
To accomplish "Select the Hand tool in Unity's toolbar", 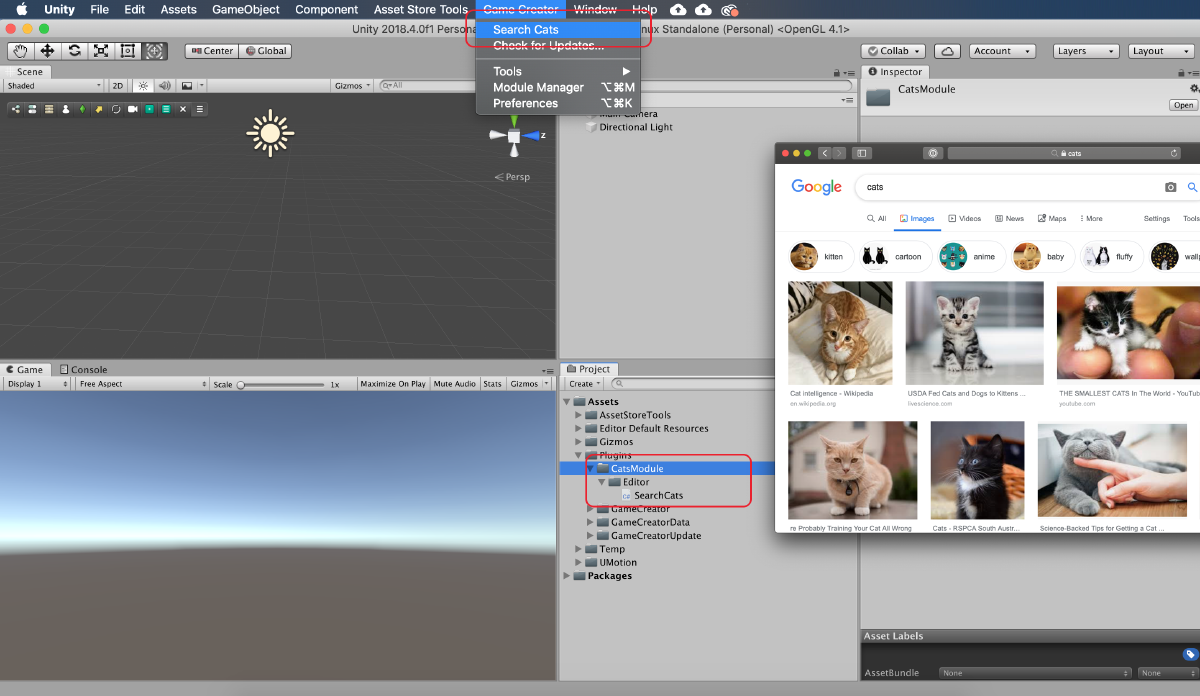I will tap(20, 51).
